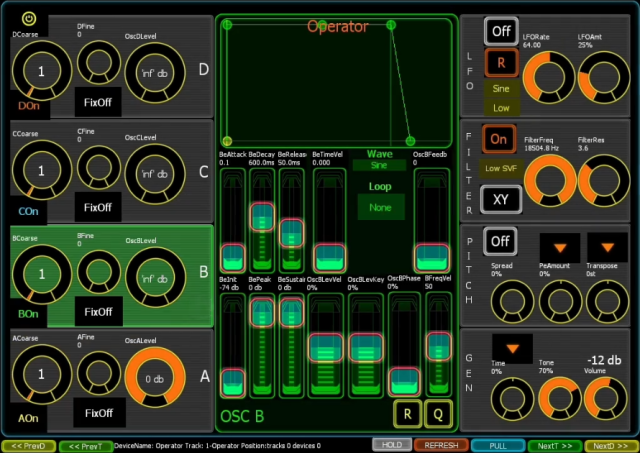This screenshot has width=640, height=453.
Task: Click the orange arrow above Time
Action: pyautogui.click(x=512, y=349)
